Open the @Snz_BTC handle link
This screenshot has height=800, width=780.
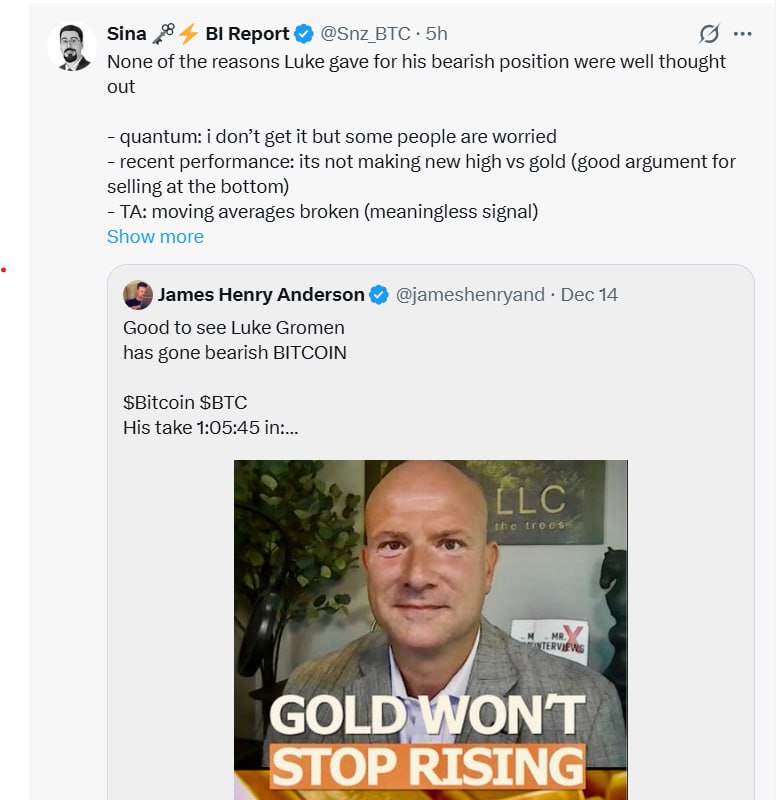pos(366,34)
